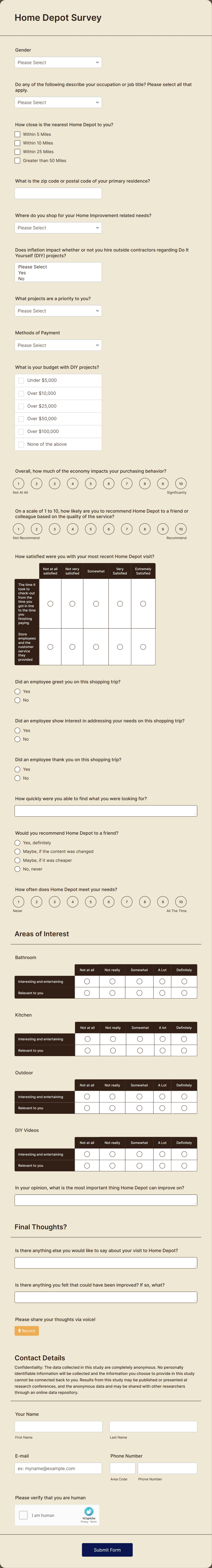
Task: Choose 'Maybe, if it was cheaper' option
Action: pyautogui.click(x=18, y=860)
